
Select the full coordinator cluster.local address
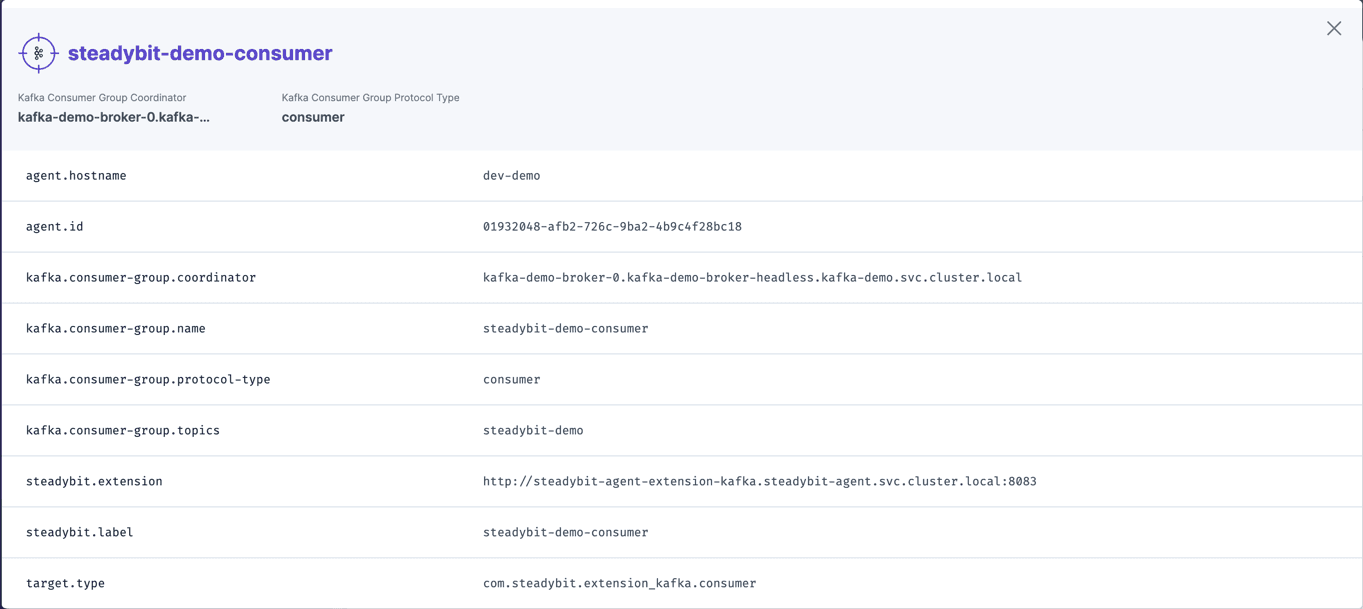[x=752, y=277]
